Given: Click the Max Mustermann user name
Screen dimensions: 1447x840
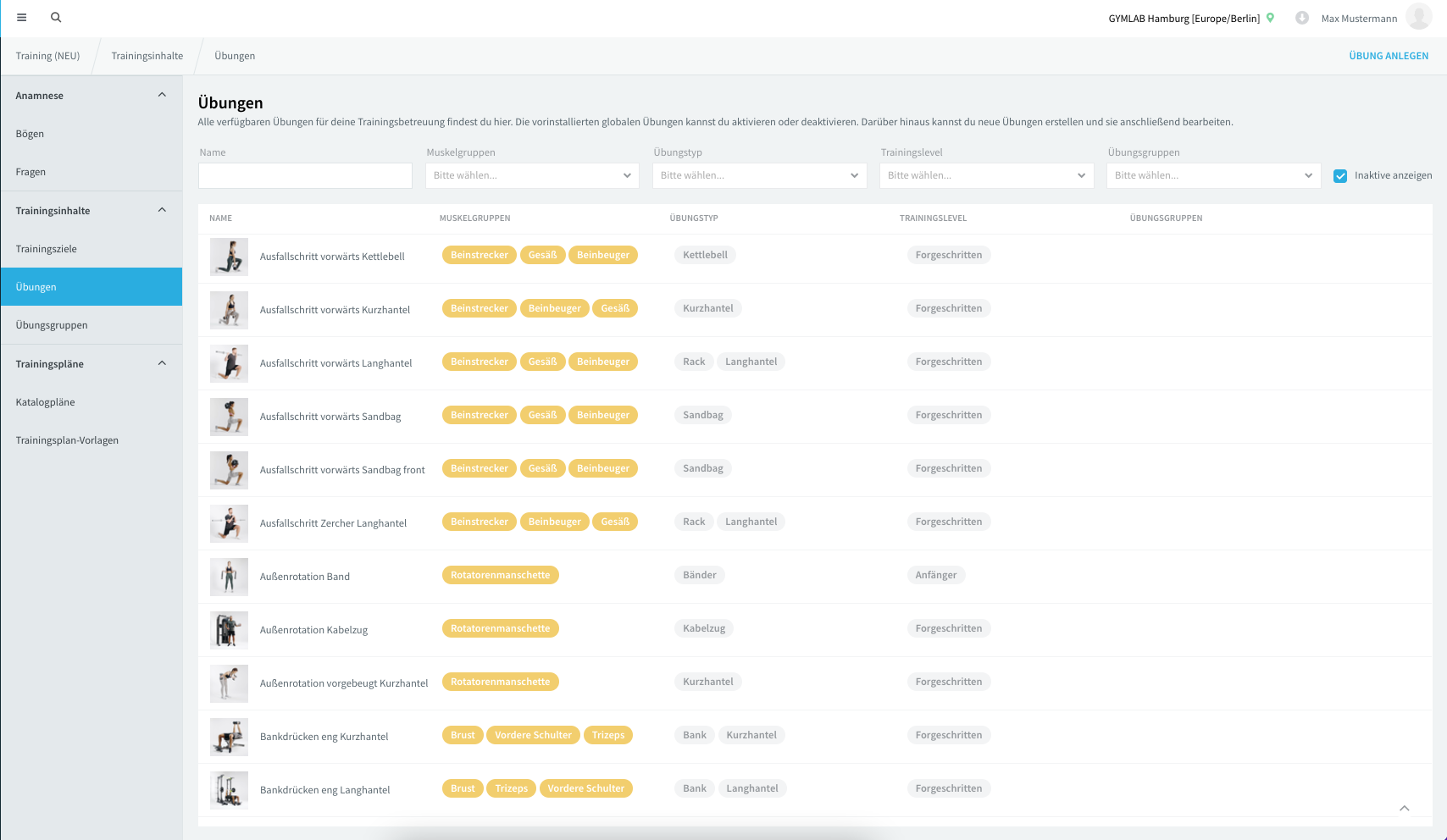Looking at the screenshot, I should tap(1359, 19).
